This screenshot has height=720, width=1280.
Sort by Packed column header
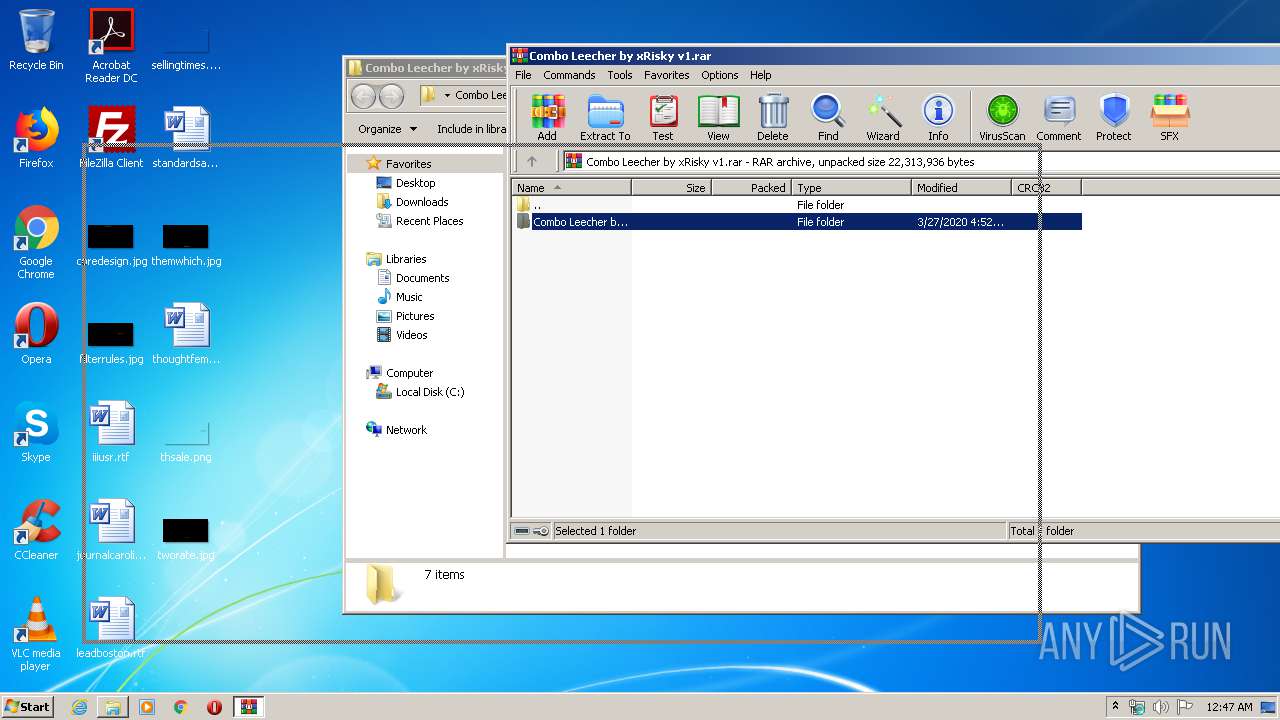click(751, 187)
